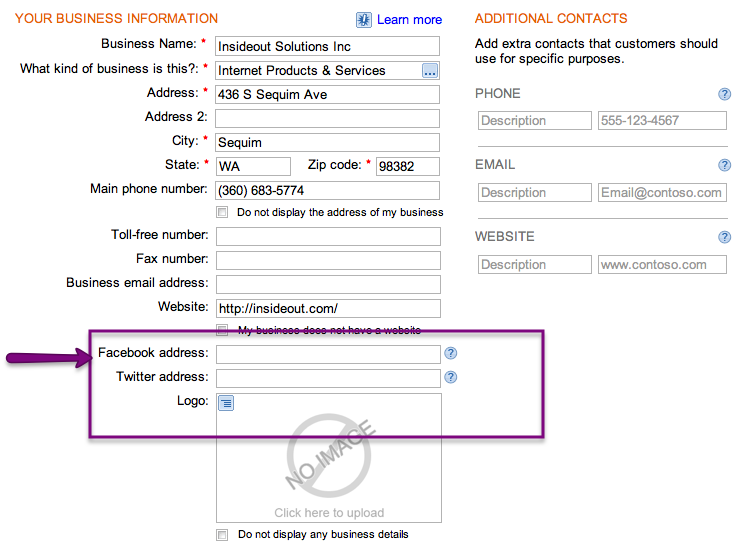The width and height of the screenshot is (750, 556).
Task: Click the Toll-free number input
Action: coord(328,236)
